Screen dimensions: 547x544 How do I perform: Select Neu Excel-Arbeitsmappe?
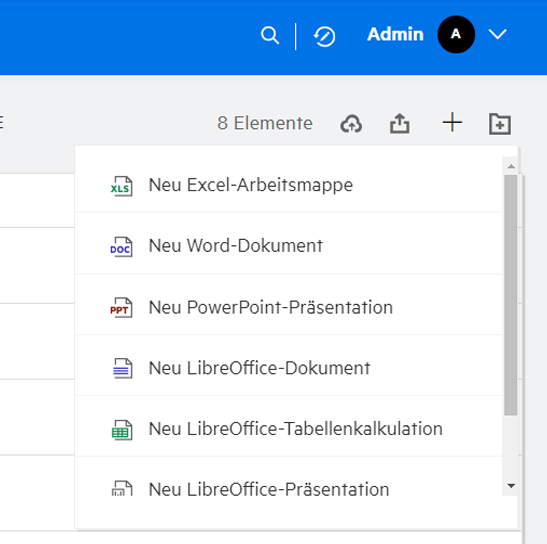289,185
